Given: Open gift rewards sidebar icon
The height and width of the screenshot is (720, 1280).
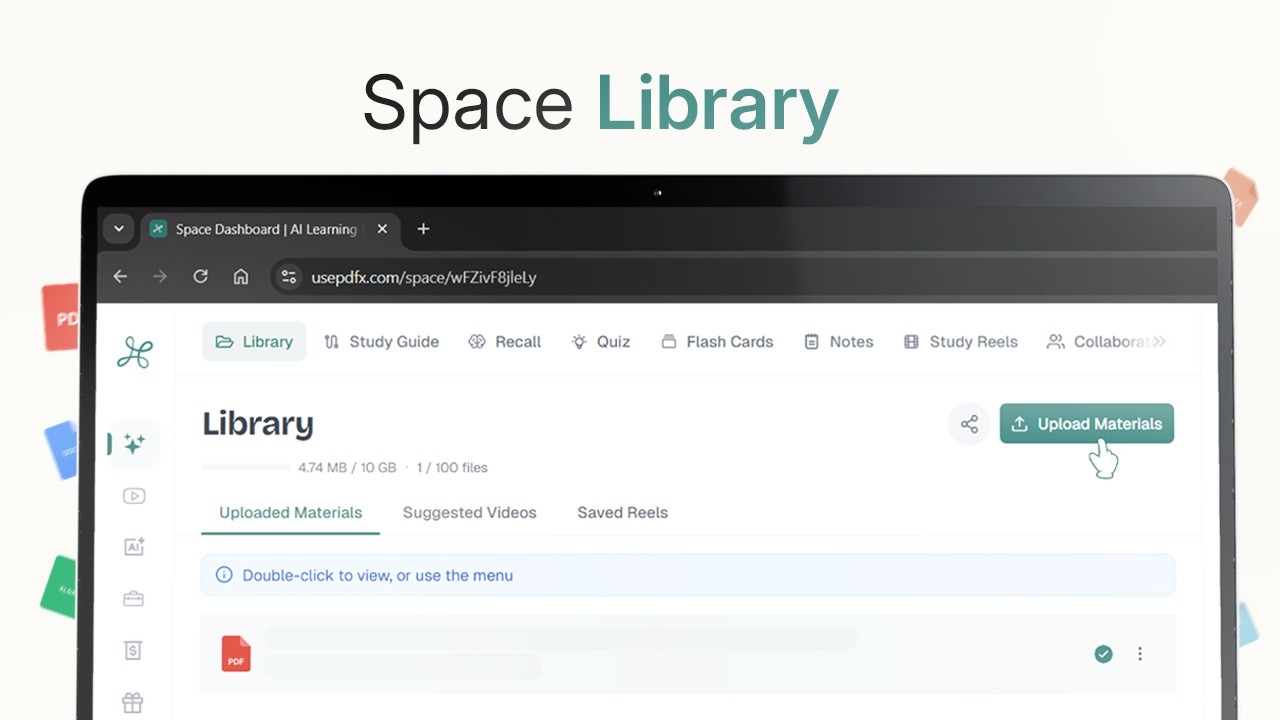Looking at the screenshot, I should click(x=132, y=703).
